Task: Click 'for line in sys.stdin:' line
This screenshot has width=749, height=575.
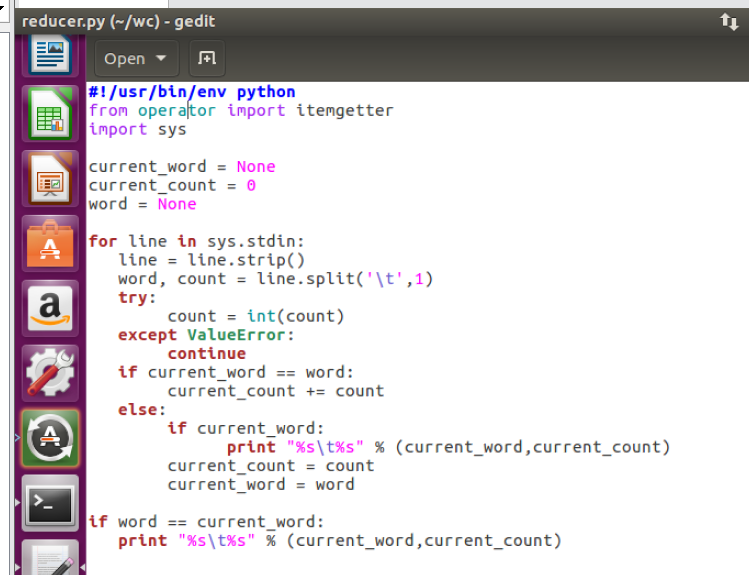Action: pyautogui.click(x=196, y=241)
